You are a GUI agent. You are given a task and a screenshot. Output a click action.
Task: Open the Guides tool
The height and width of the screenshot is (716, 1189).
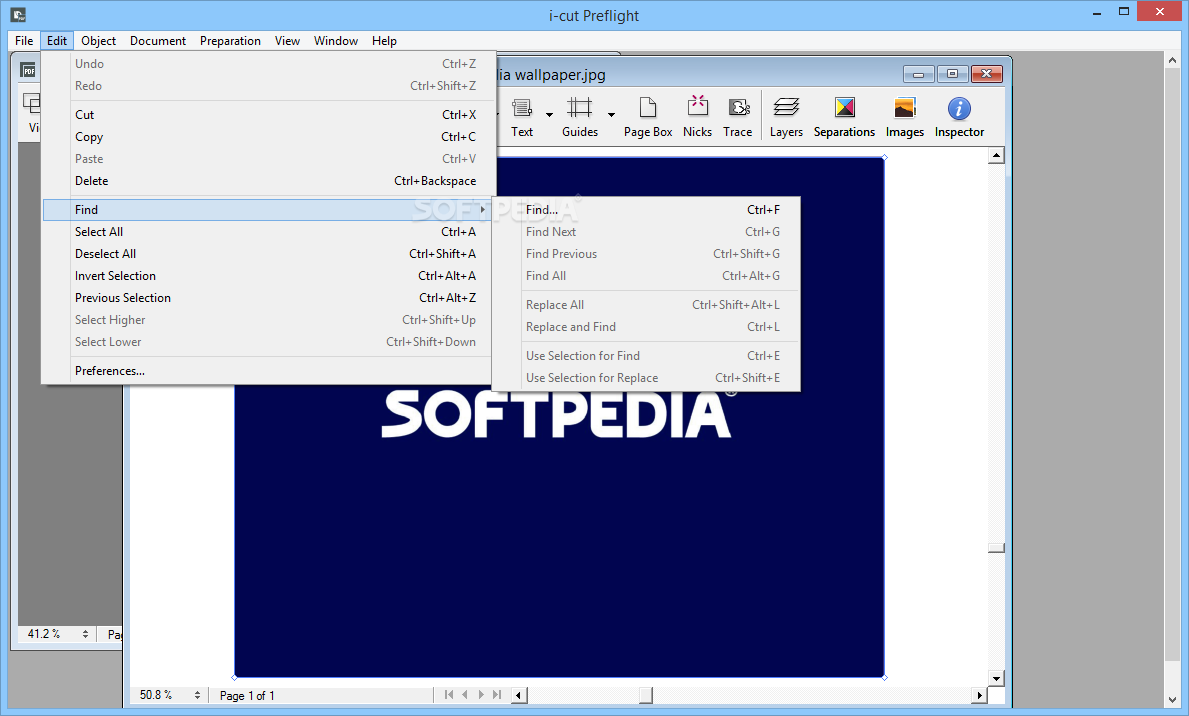click(579, 117)
